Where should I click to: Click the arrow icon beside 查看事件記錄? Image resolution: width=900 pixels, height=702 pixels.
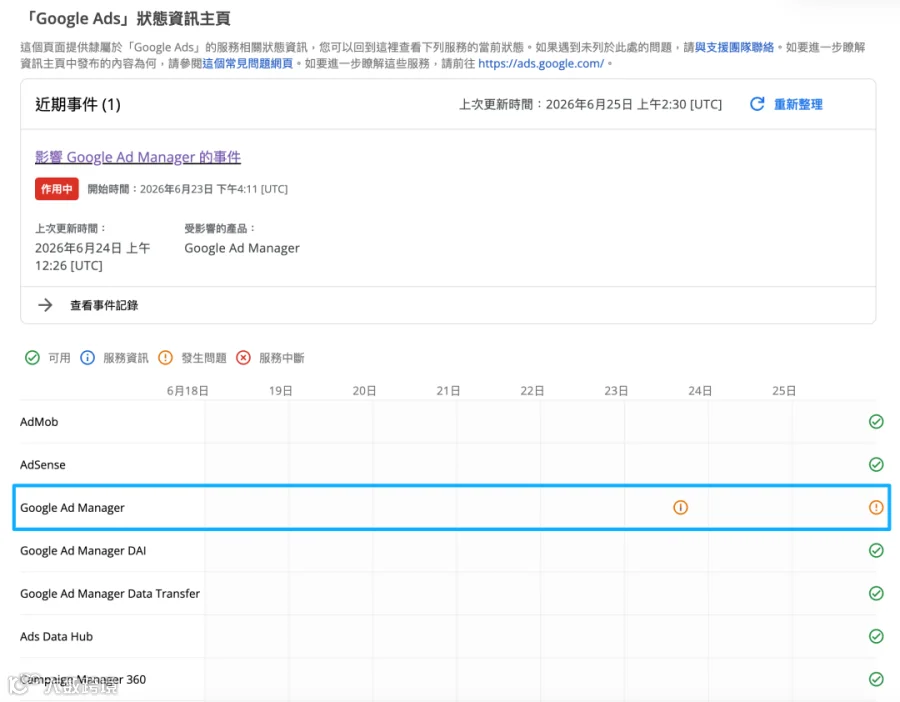pyautogui.click(x=45, y=305)
